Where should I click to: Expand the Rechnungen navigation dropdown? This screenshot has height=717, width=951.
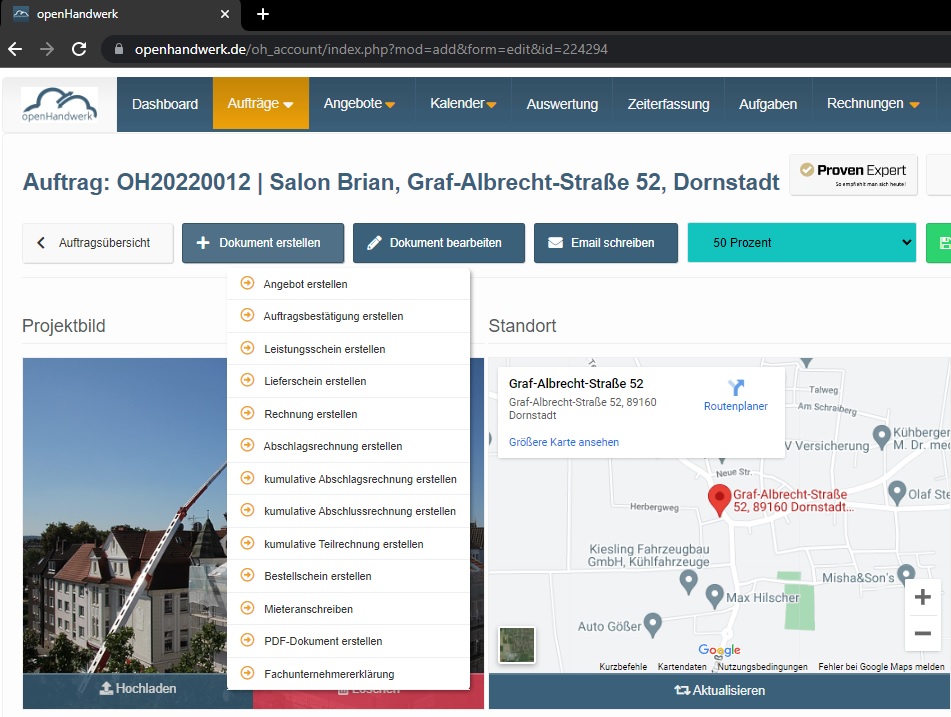coord(873,104)
